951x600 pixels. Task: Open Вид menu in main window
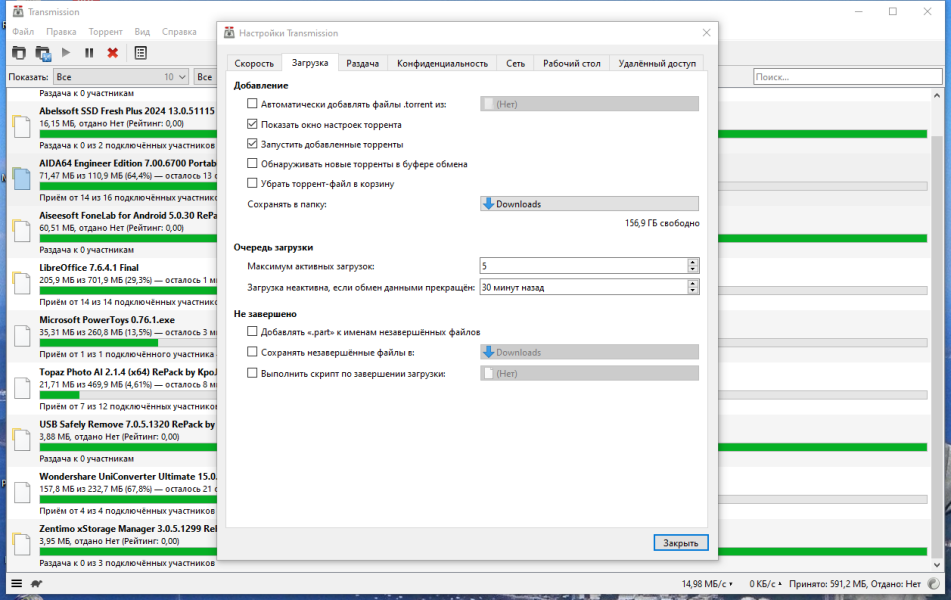[x=143, y=32]
